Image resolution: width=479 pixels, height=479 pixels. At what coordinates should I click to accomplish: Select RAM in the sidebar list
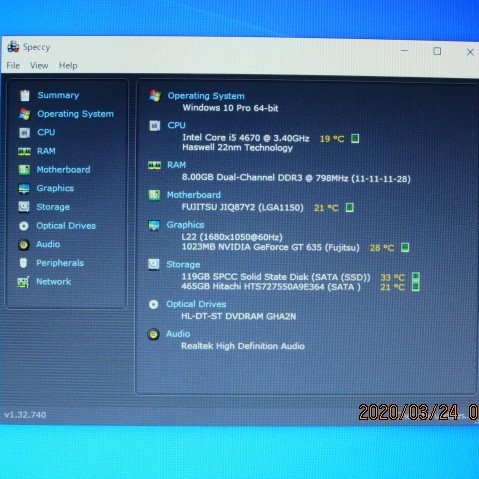tap(46, 151)
